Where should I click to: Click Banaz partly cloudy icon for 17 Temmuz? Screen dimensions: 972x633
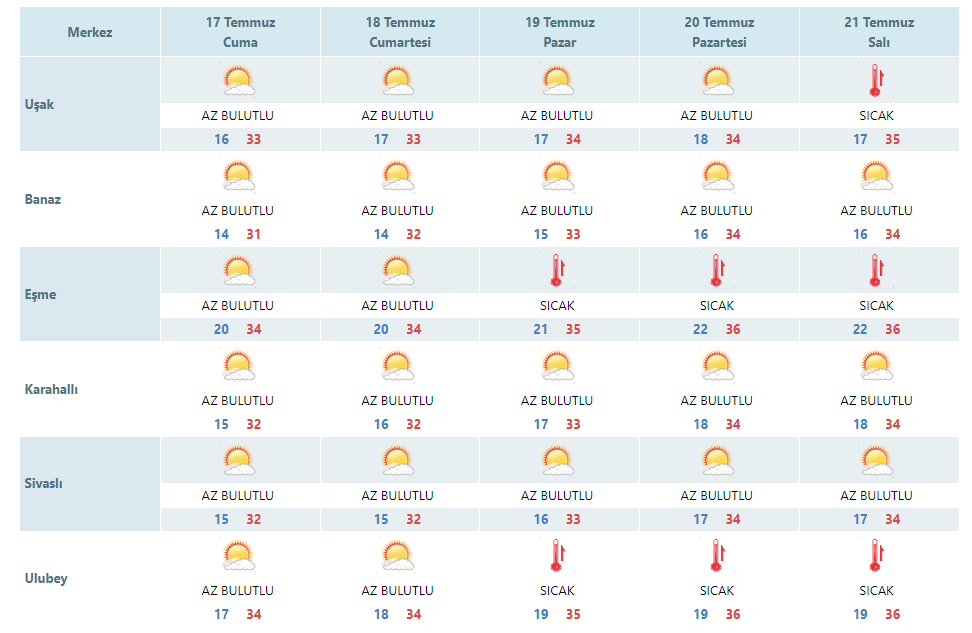pyautogui.click(x=238, y=175)
